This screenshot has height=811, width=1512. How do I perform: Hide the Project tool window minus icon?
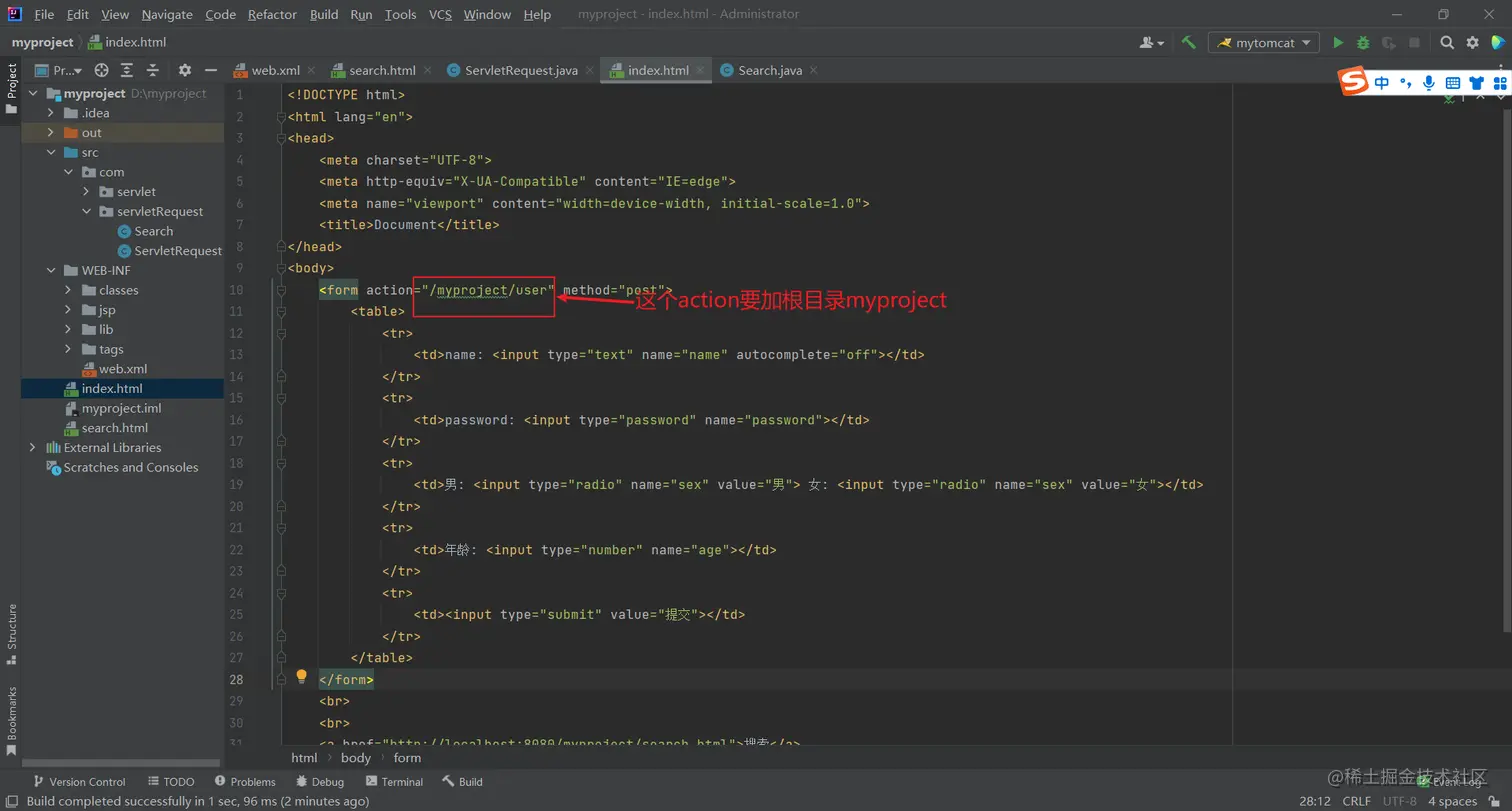(x=211, y=70)
